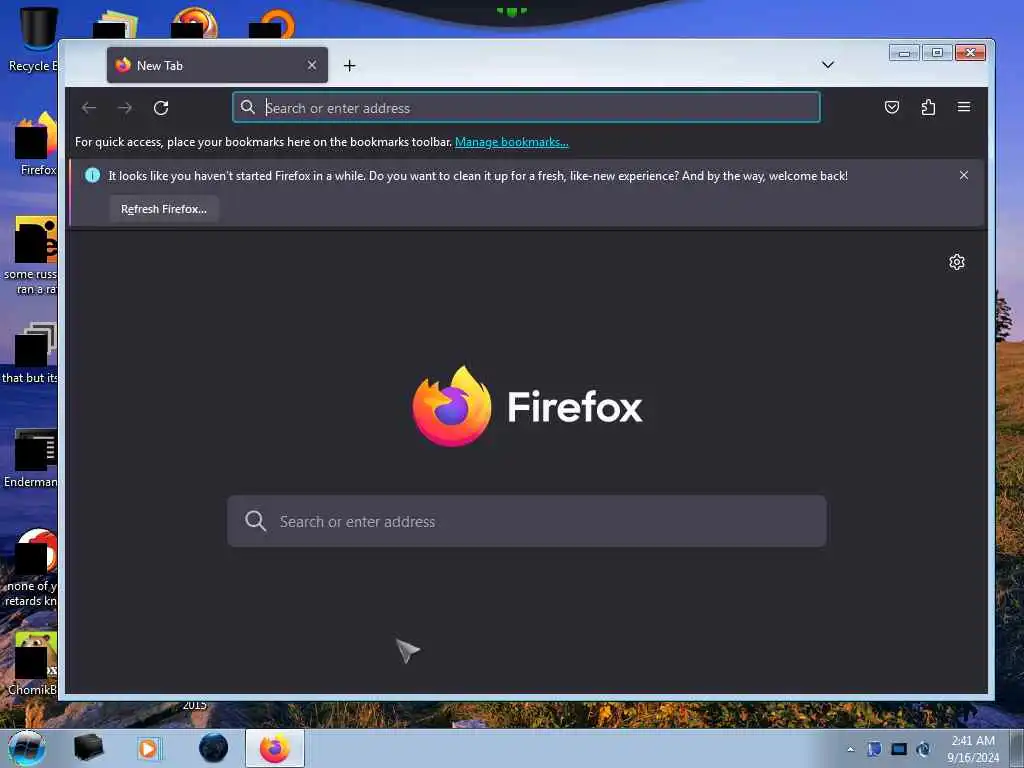Screen dimensions: 1024x768
Task: Close the New Tab tab
Action: (312, 65)
